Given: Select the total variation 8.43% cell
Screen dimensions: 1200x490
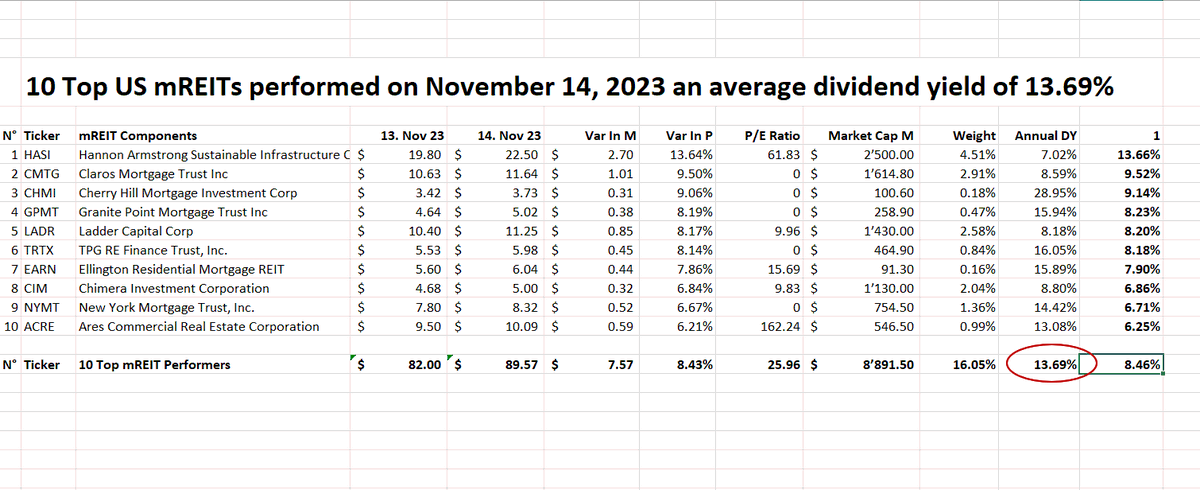Looking at the screenshot, I should 695,365.
